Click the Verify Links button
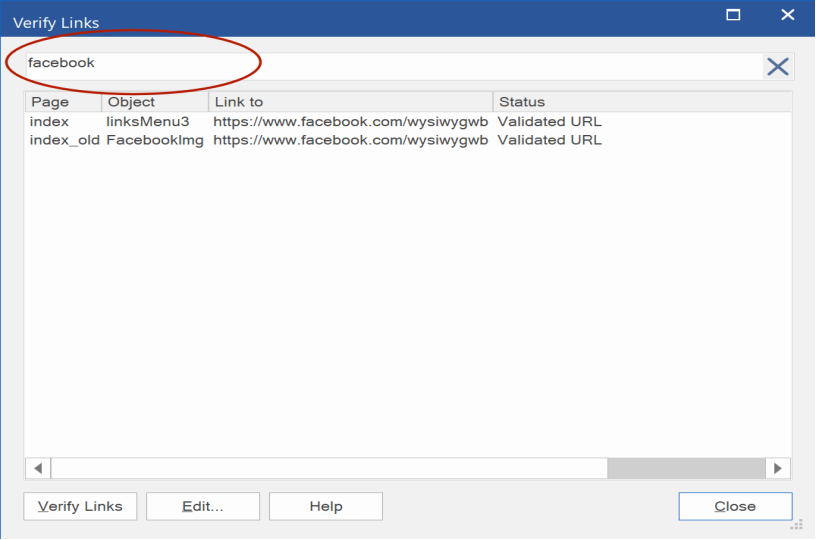The height and width of the screenshot is (540, 816). [80, 506]
